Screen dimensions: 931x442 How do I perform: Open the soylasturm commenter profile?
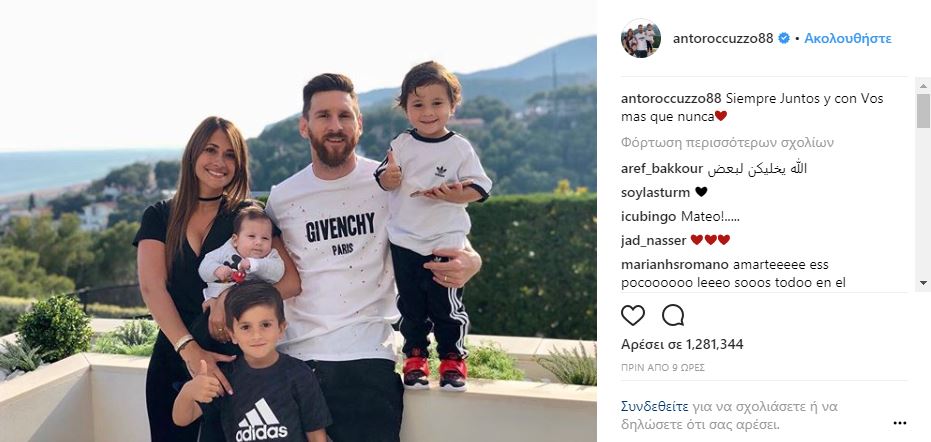pyautogui.click(x=656, y=192)
